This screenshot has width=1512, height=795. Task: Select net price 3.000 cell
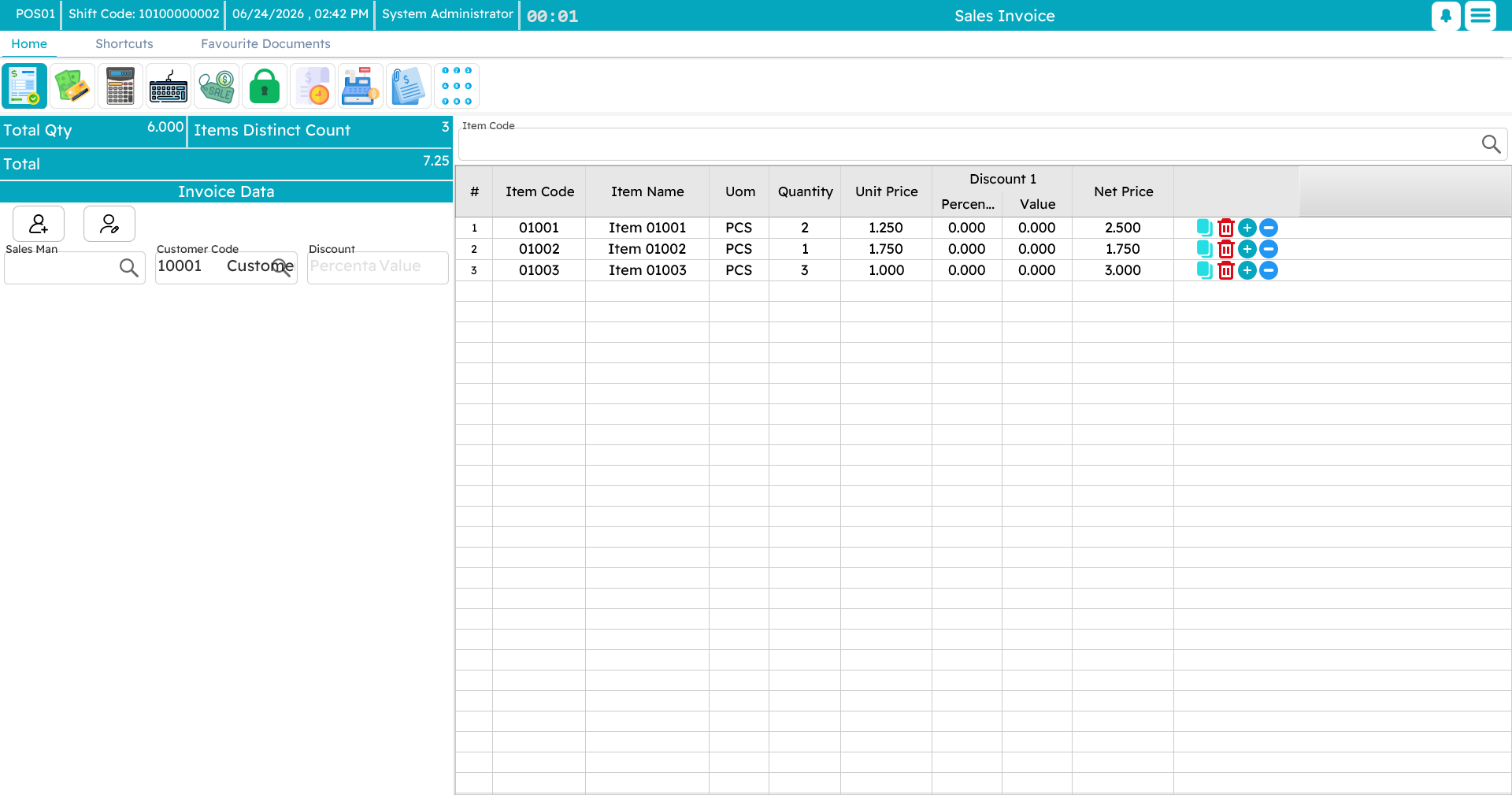pos(1123,270)
